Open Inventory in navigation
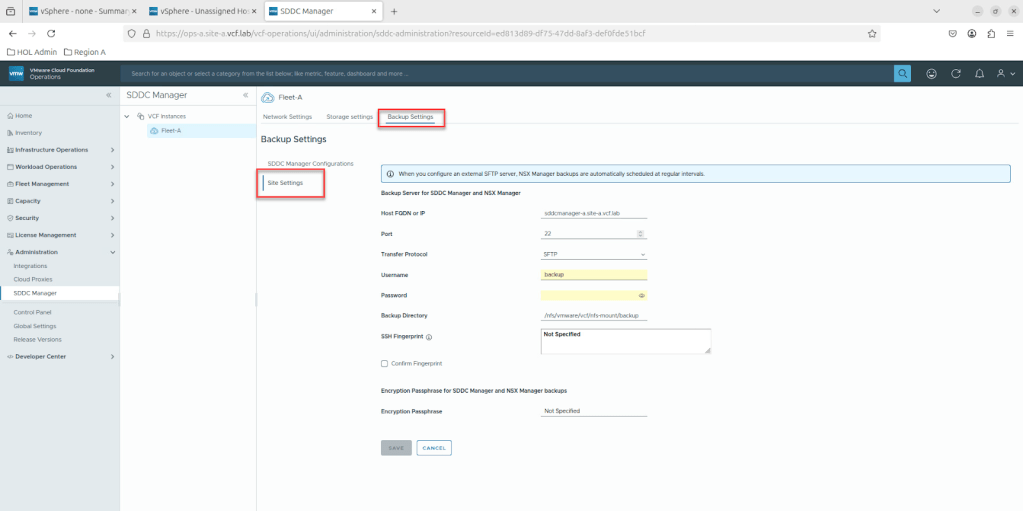This screenshot has height=511, width=1023. pos(28,133)
